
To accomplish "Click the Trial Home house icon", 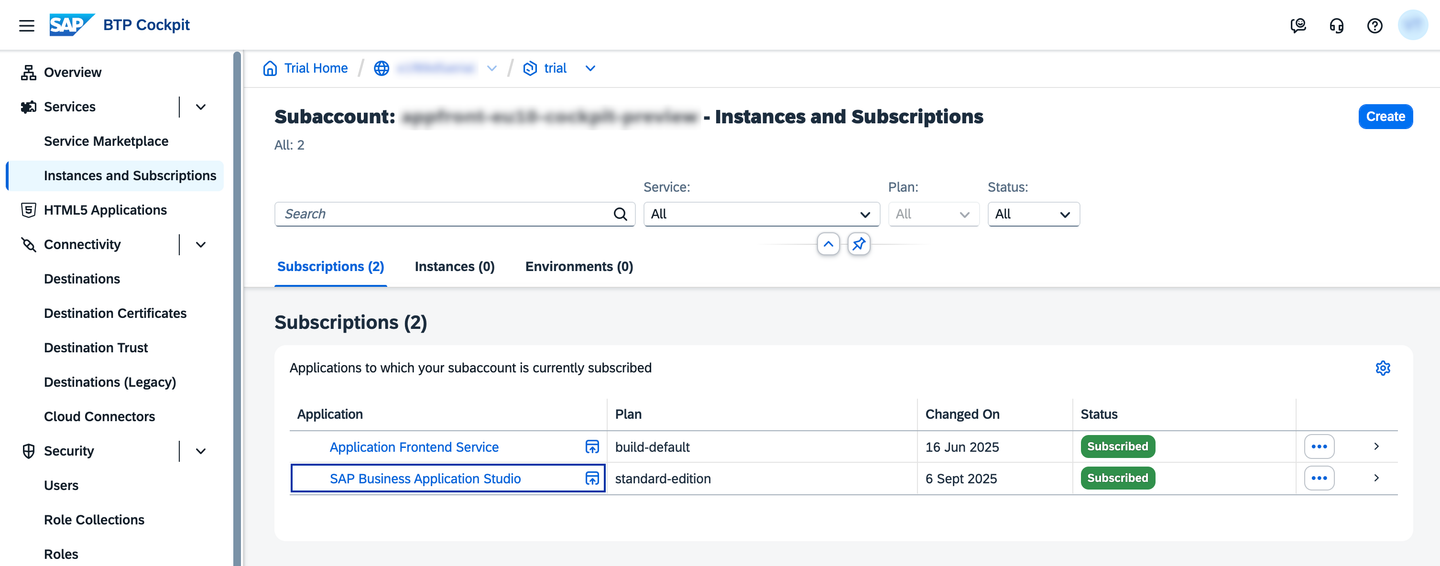I will [x=270, y=68].
